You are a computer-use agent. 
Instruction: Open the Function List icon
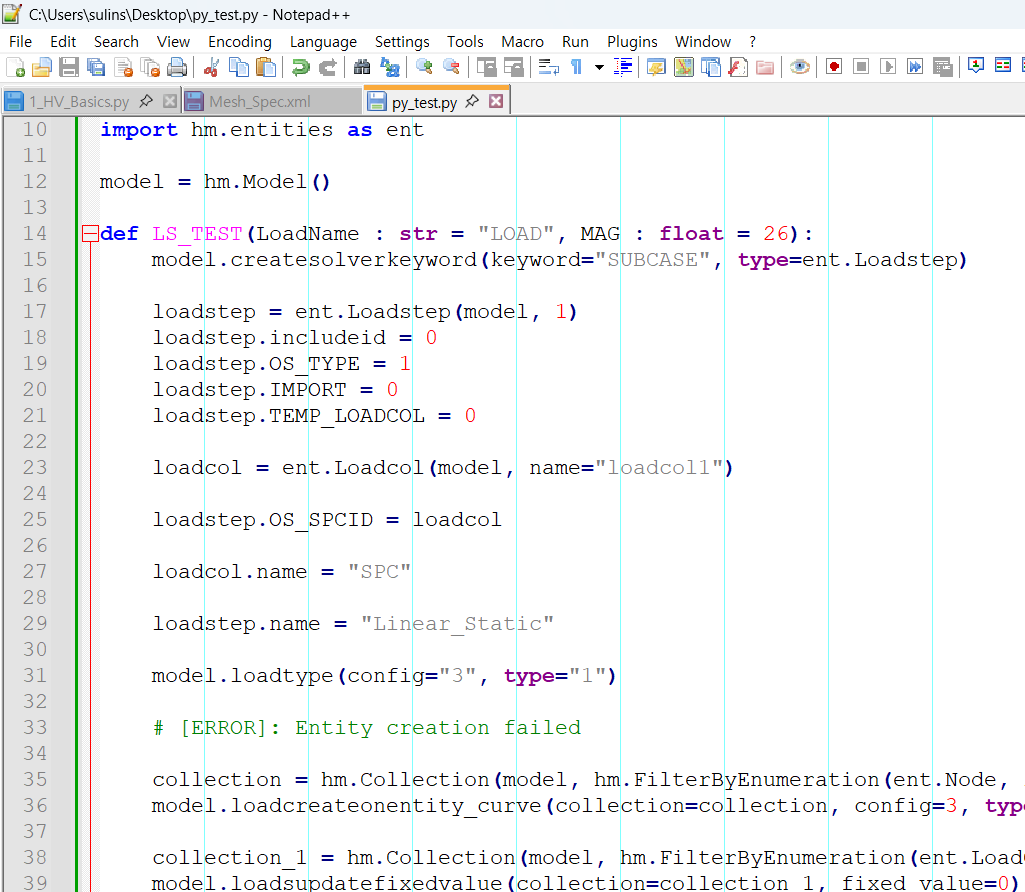pyautogui.click(x=737, y=67)
